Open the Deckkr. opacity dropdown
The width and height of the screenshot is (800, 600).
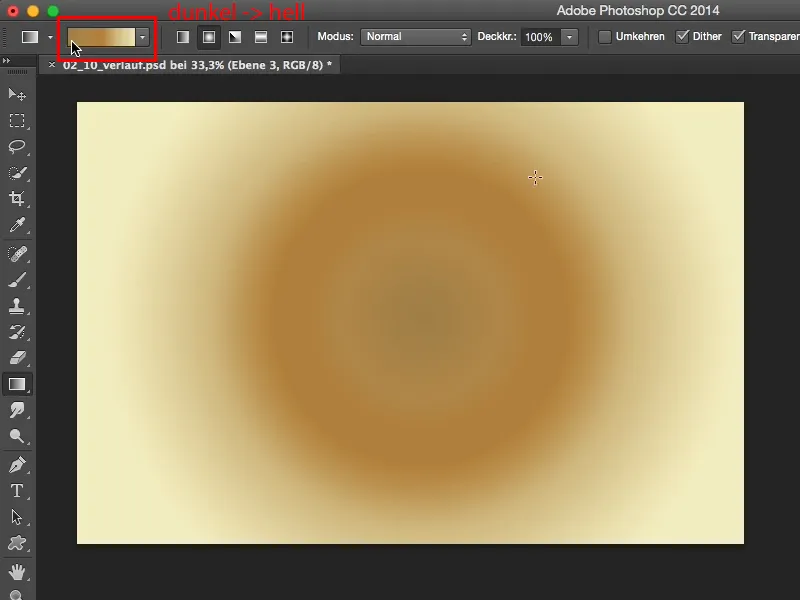click(568, 36)
